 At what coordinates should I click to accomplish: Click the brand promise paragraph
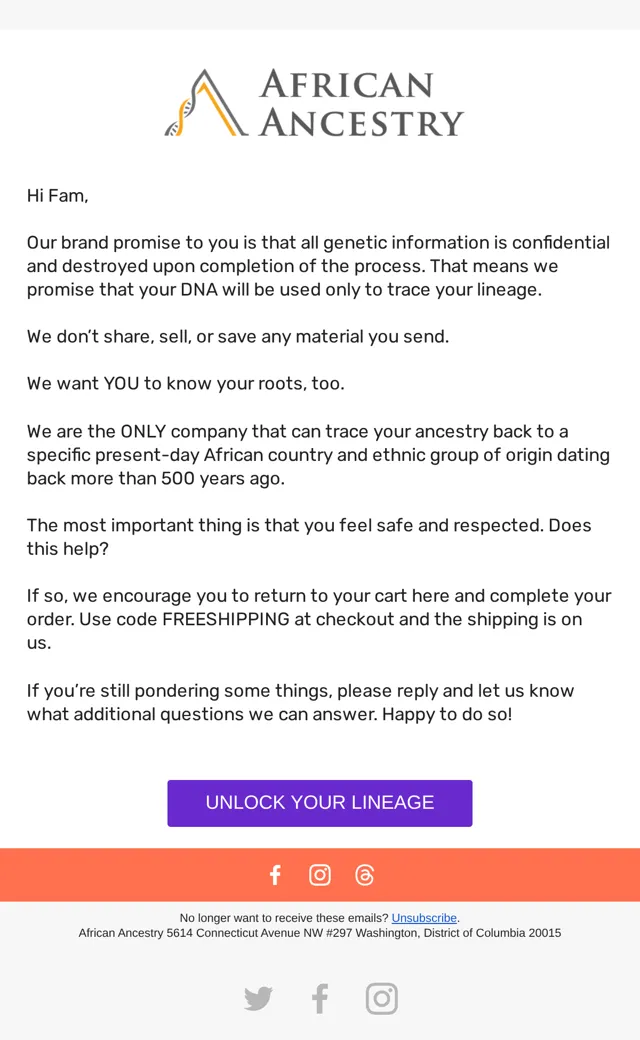pos(318,266)
